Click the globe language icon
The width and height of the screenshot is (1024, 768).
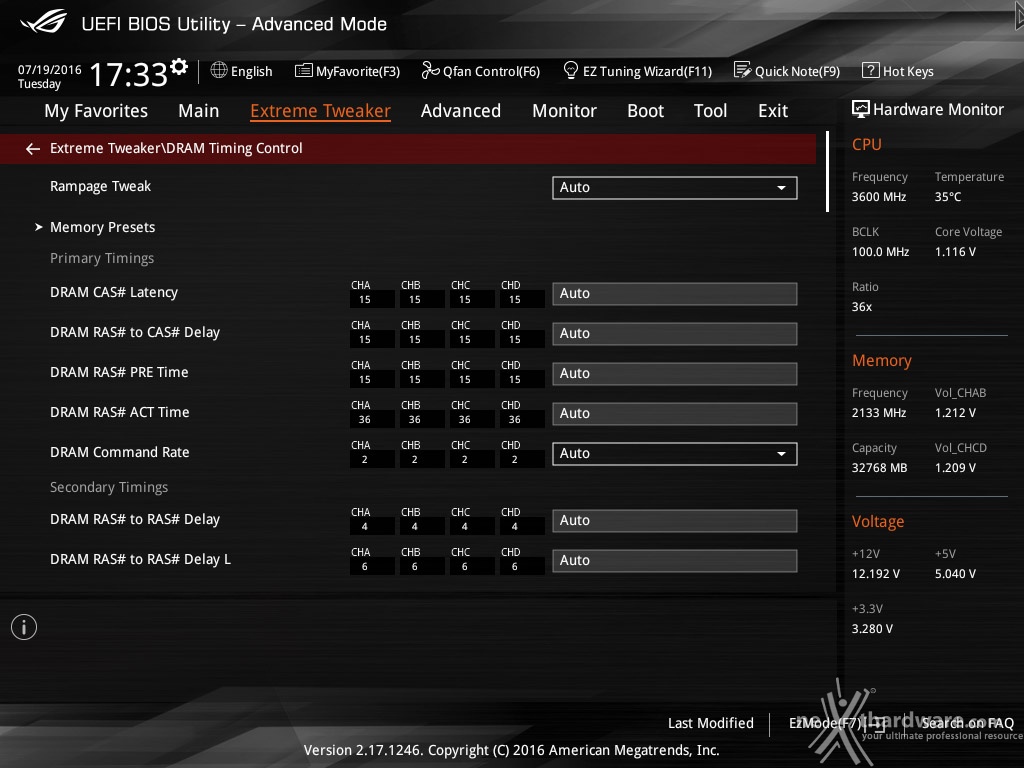coord(219,70)
